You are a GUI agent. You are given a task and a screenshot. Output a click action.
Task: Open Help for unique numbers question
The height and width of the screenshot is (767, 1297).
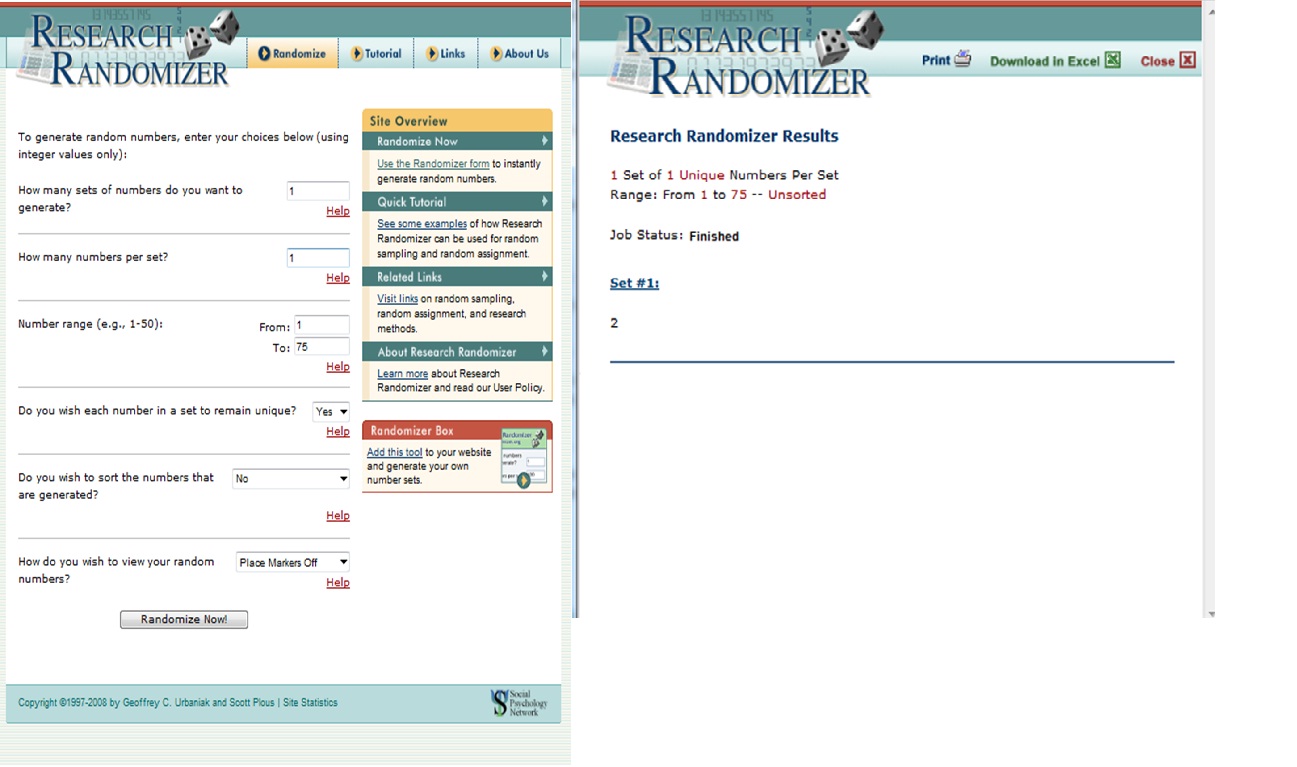[x=338, y=431]
